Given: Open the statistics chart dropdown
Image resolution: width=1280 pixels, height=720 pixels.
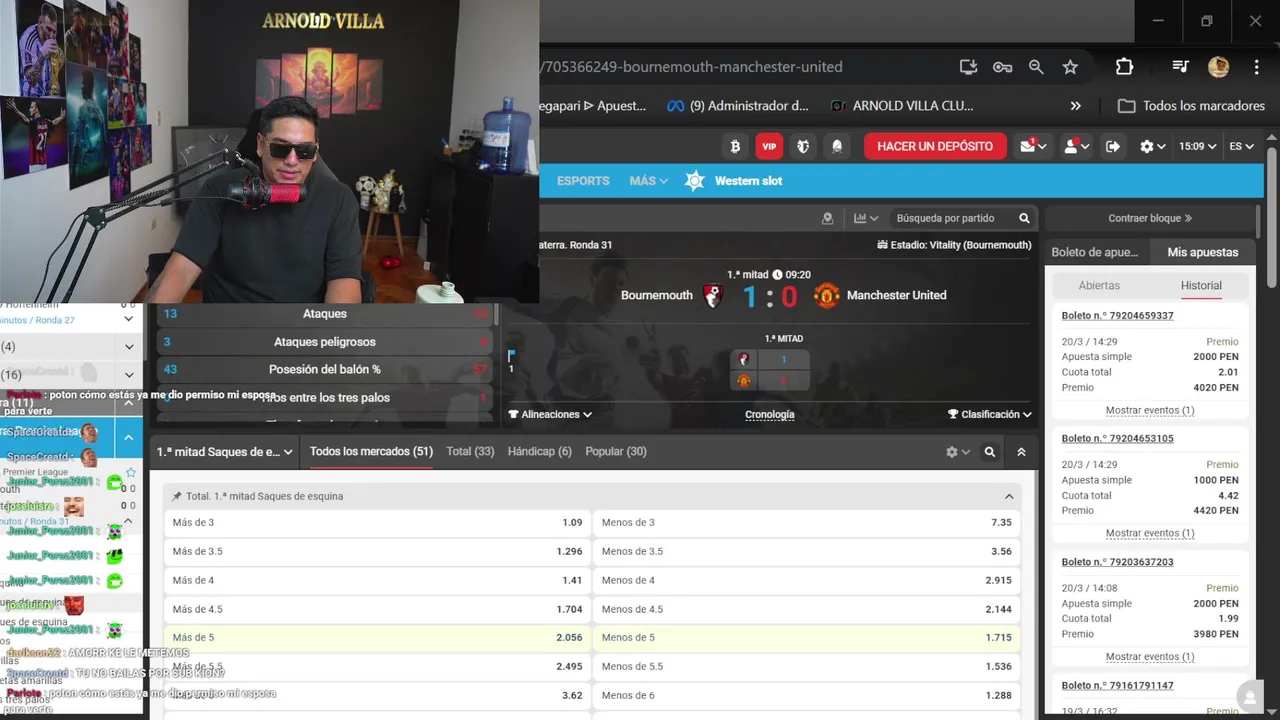Looking at the screenshot, I should [x=866, y=218].
